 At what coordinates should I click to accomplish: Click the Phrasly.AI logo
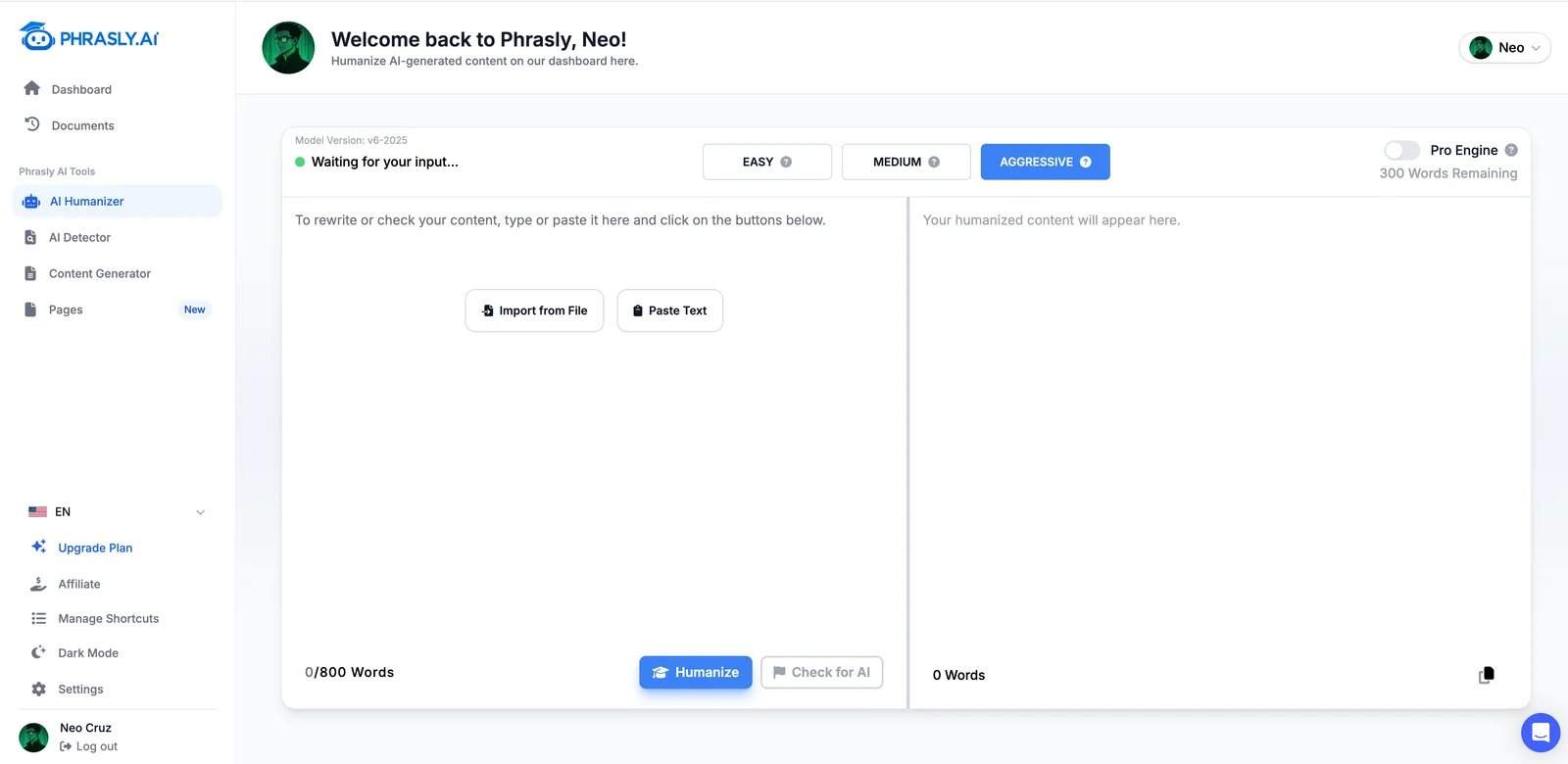[88, 37]
